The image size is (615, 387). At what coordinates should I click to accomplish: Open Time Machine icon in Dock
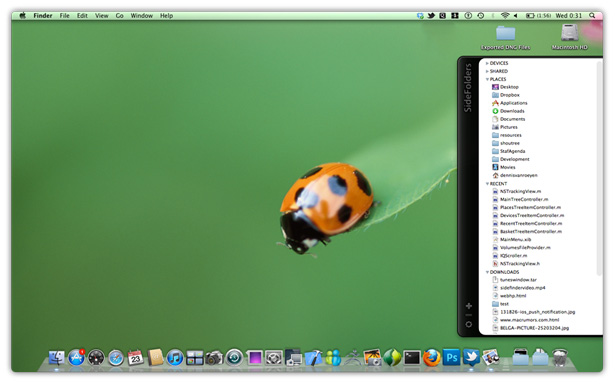point(234,358)
